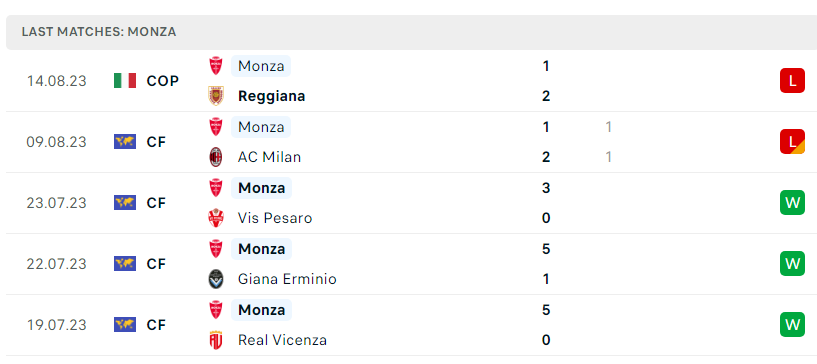Open the AC Milan team link

[269, 157]
